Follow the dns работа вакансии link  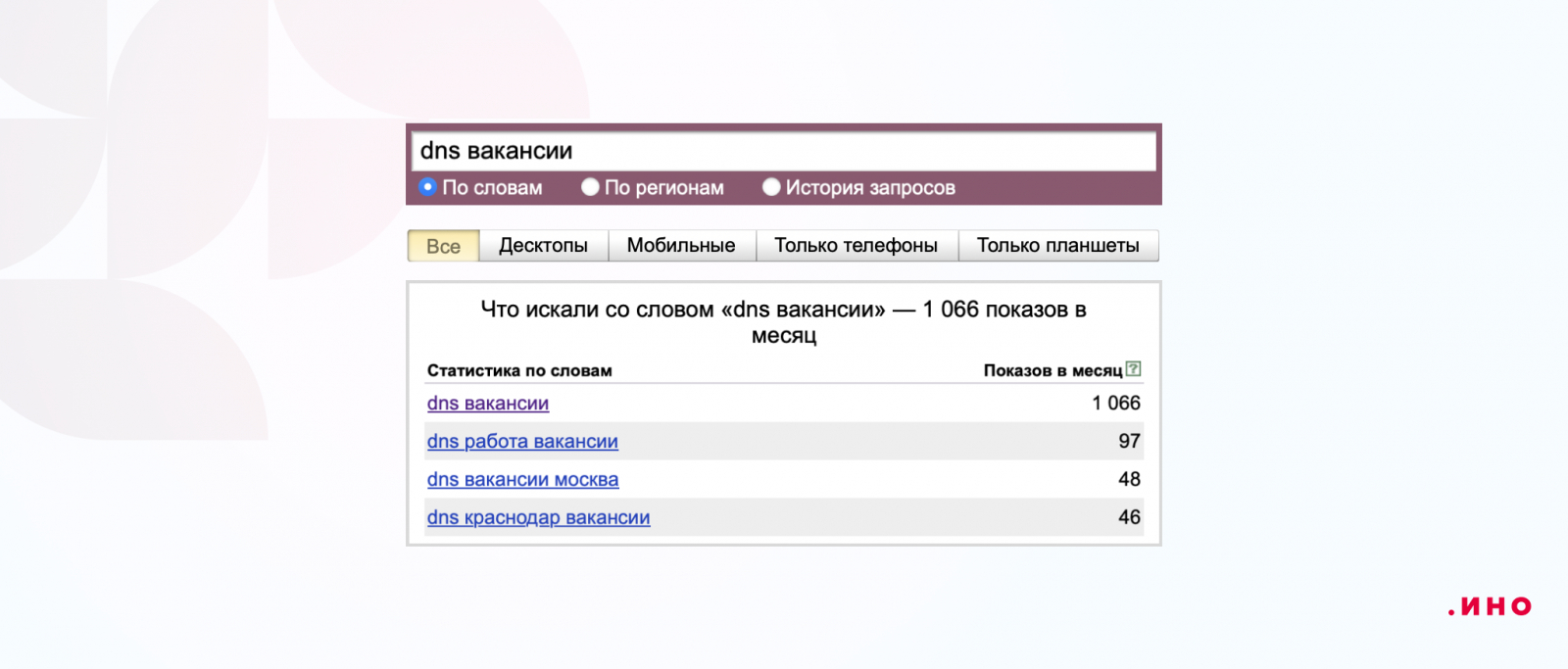point(522,442)
